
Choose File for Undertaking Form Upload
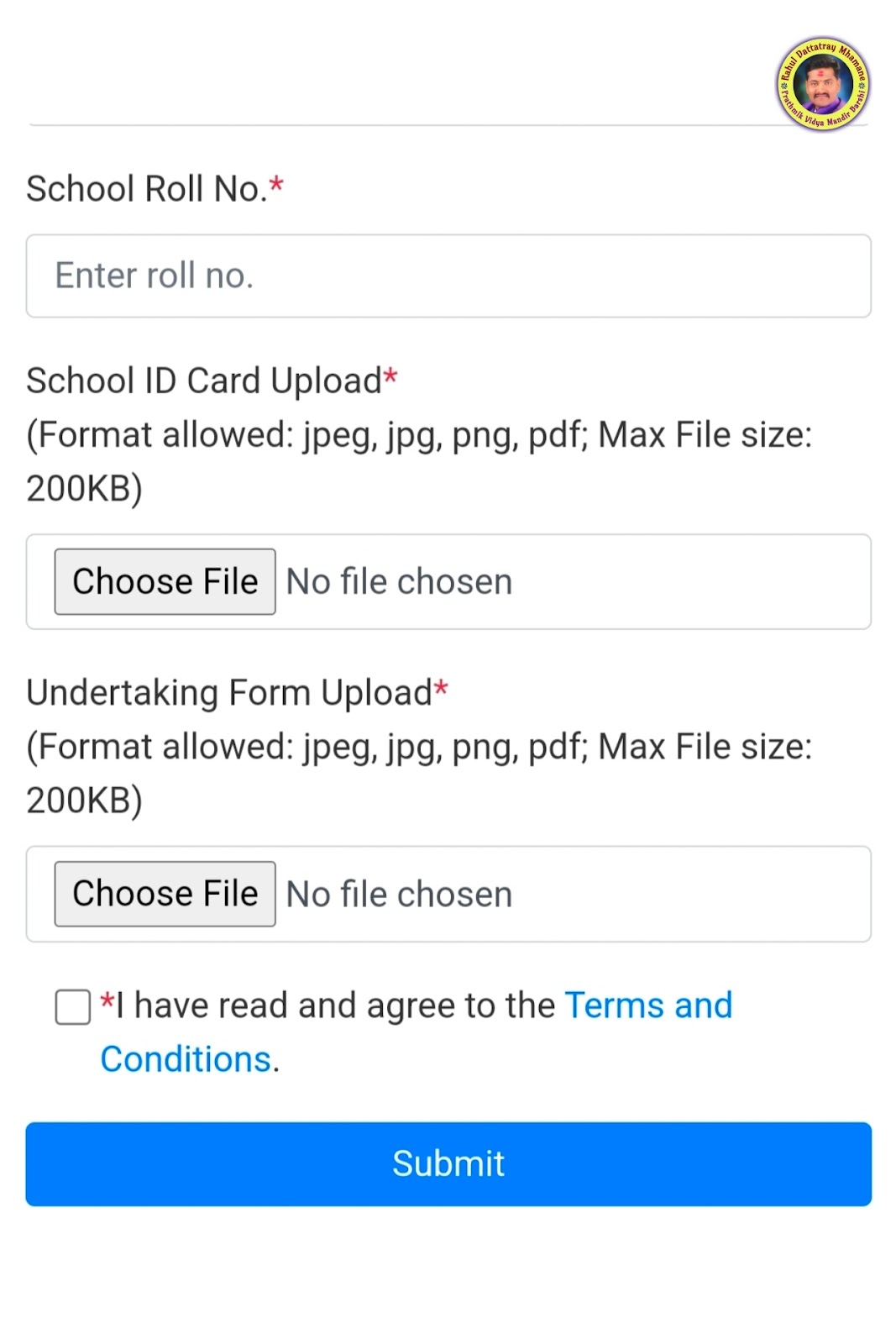coord(165,894)
